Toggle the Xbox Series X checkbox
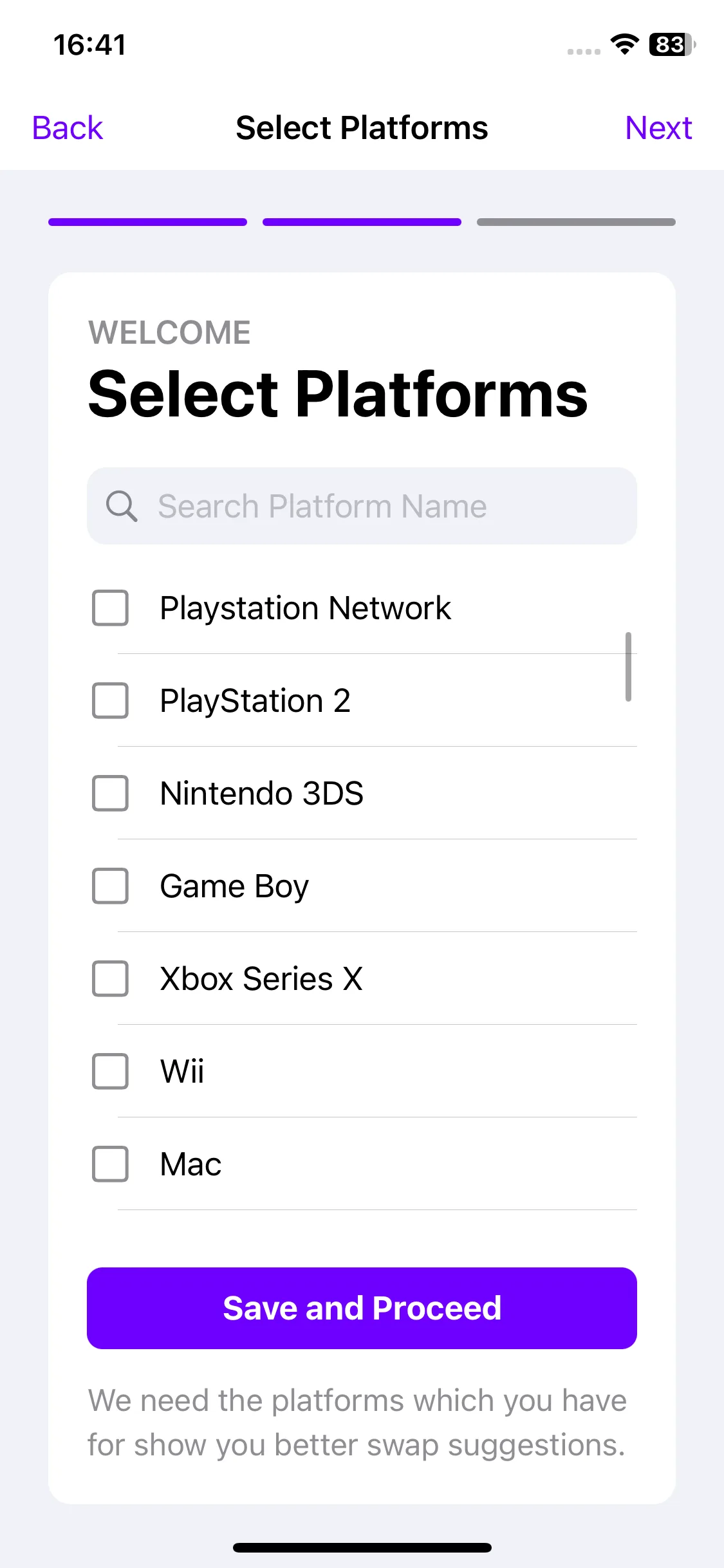 tap(110, 978)
